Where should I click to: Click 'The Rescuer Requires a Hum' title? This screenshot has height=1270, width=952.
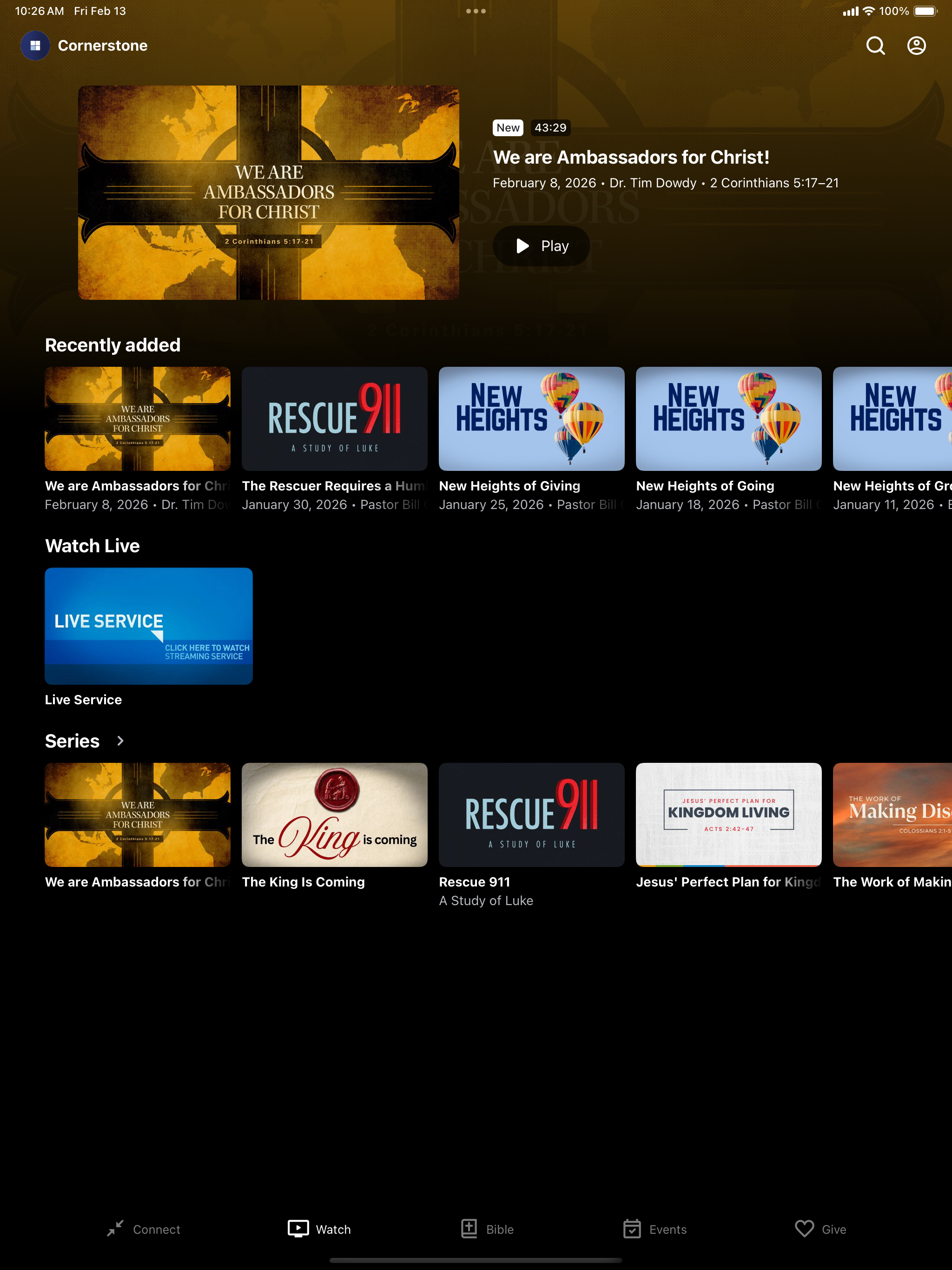[334, 486]
